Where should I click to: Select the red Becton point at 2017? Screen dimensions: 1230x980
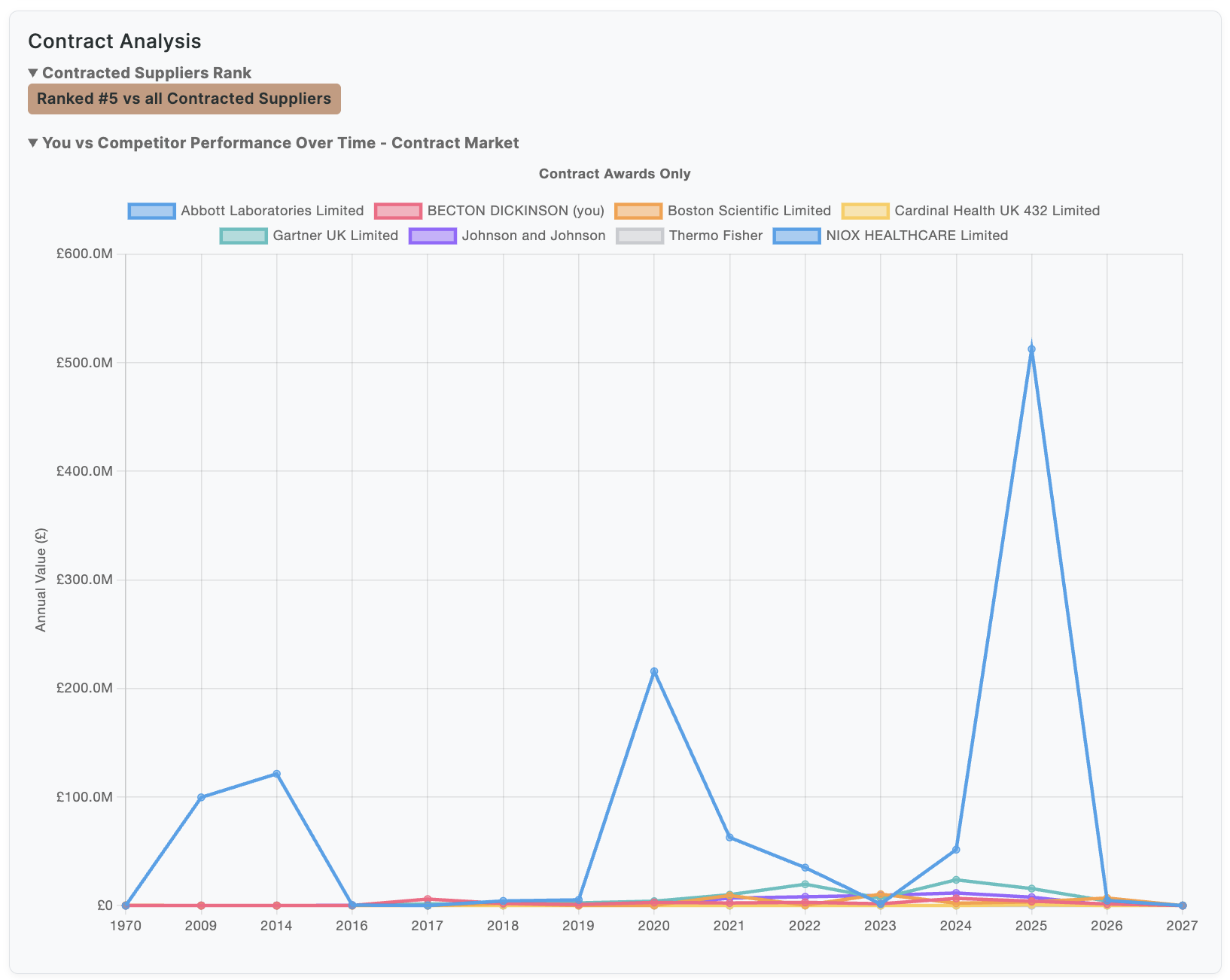pos(428,899)
